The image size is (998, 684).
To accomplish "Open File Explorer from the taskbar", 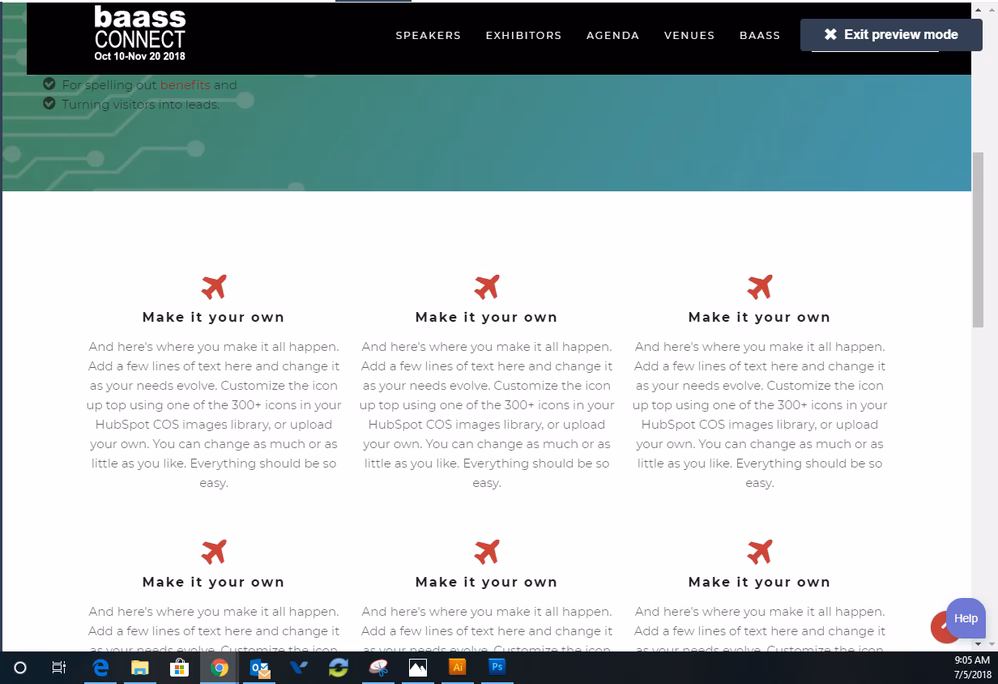I will click(x=140, y=668).
